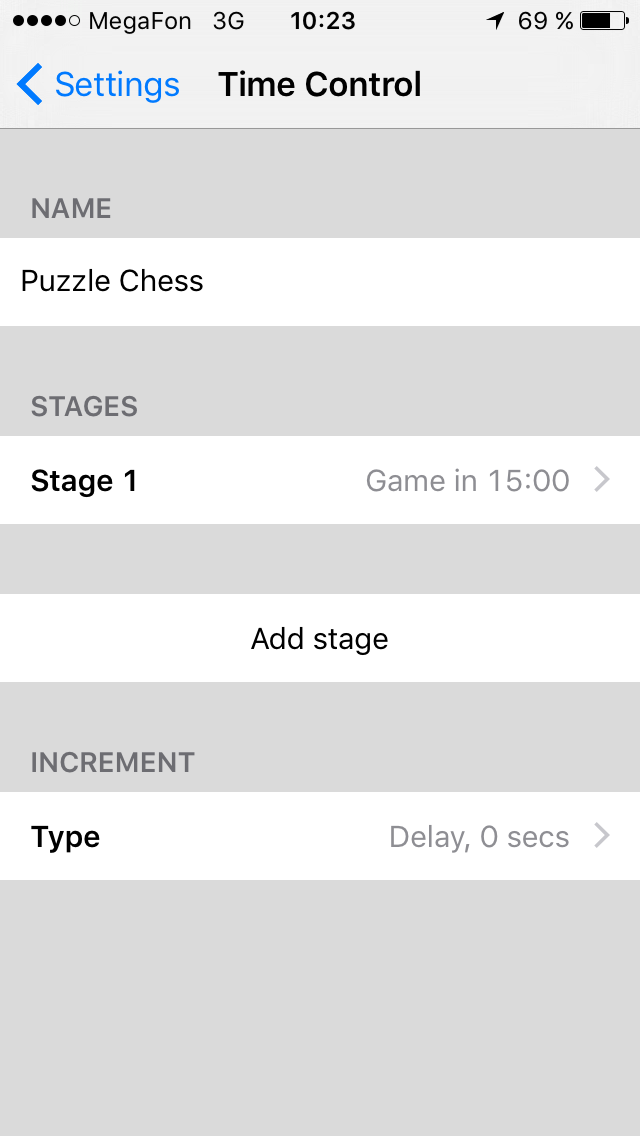Image resolution: width=640 pixels, height=1136 pixels.
Task: Tap the Time Control title
Action: 320,85
